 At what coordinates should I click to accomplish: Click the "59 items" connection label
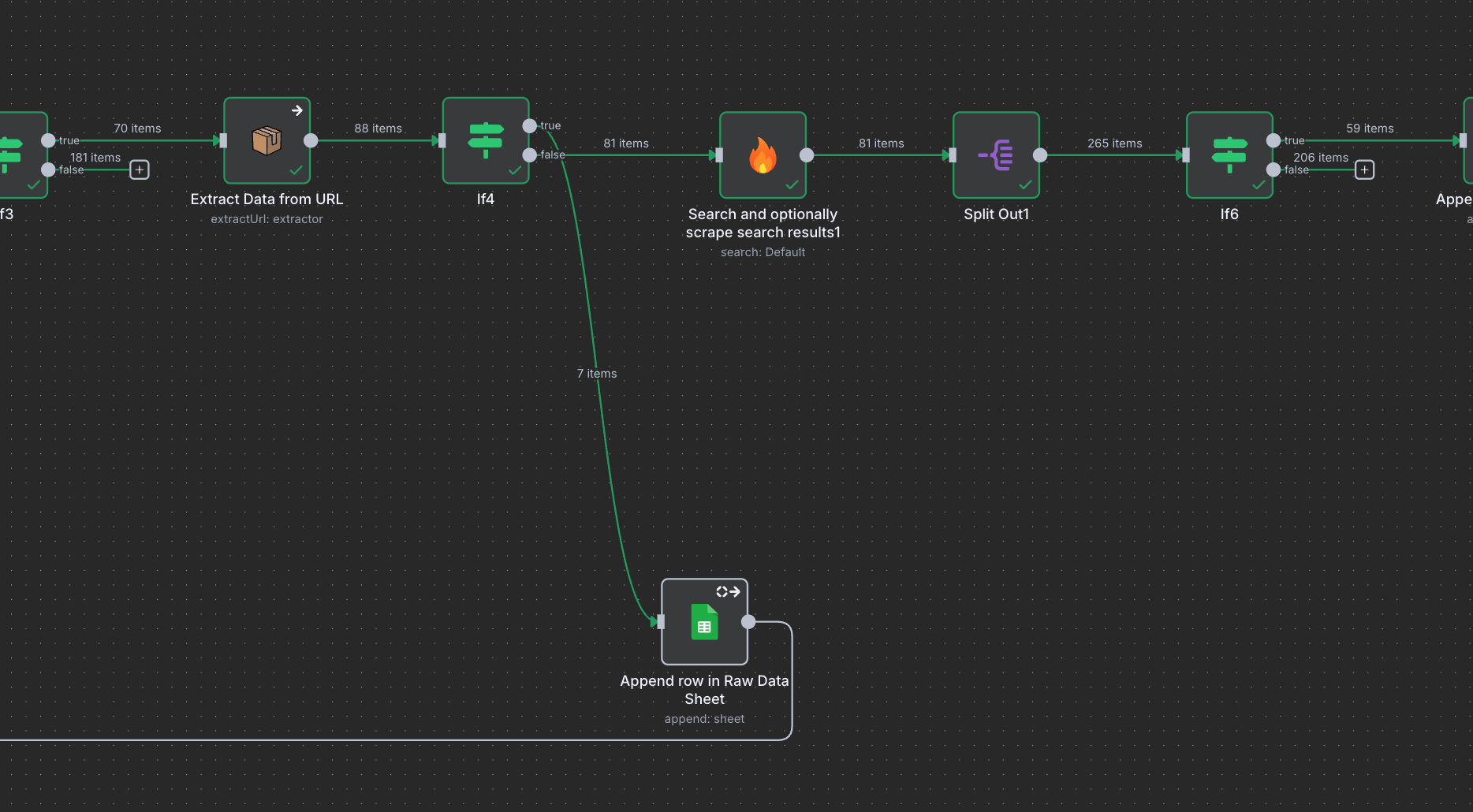pos(1370,129)
